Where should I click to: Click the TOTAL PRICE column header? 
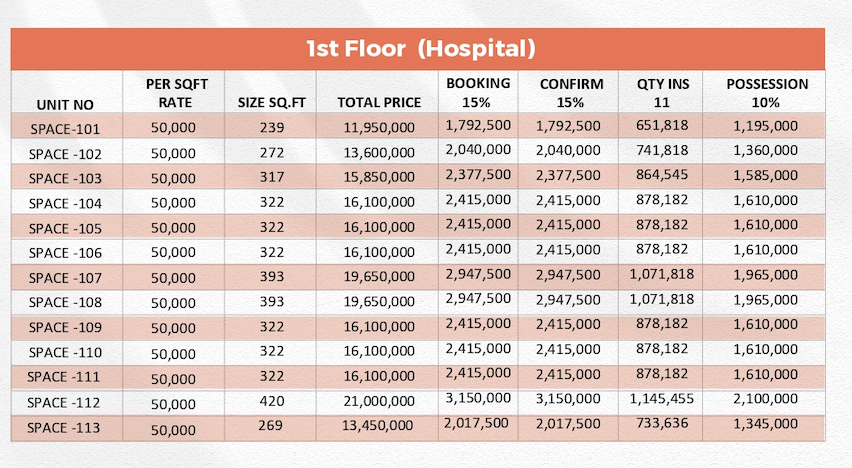379,103
